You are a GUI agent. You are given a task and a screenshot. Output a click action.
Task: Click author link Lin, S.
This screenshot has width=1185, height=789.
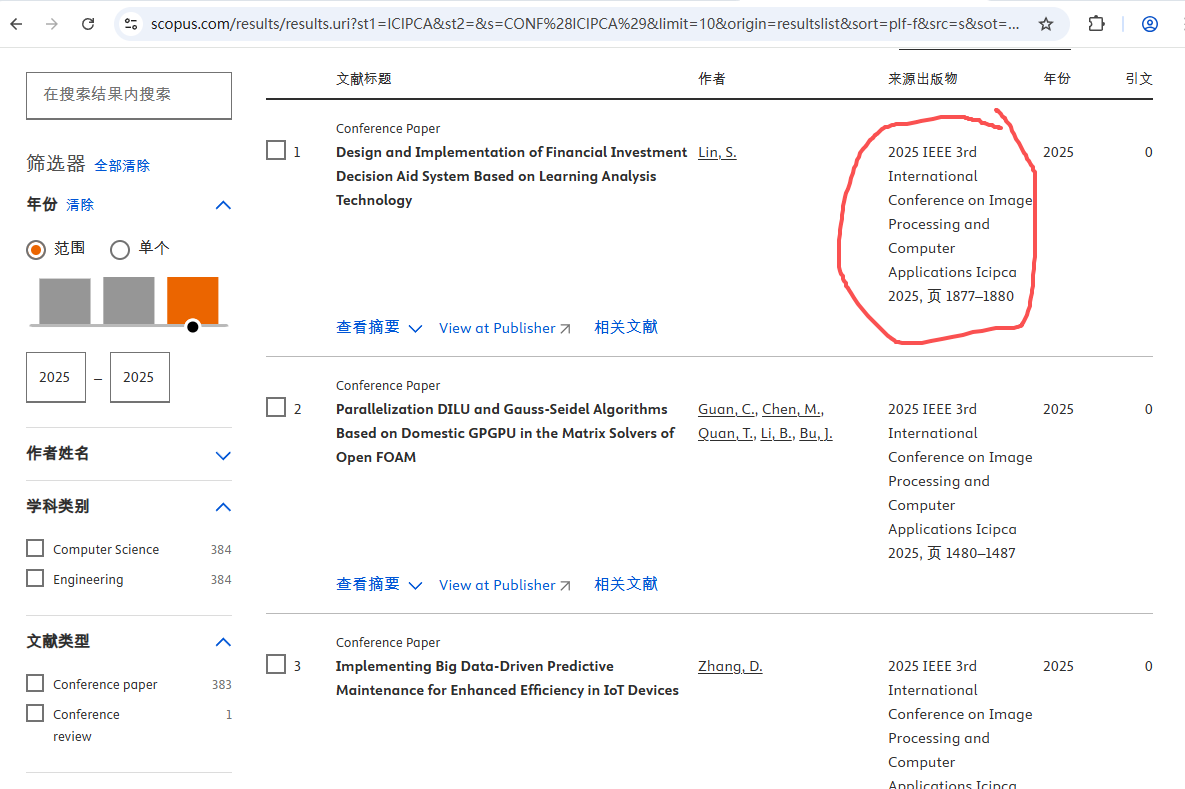[717, 153]
